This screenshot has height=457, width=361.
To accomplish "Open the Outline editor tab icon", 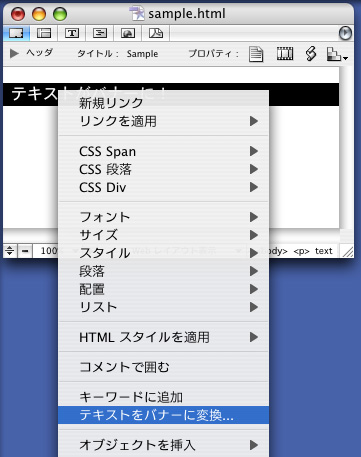I will click(x=100, y=33).
